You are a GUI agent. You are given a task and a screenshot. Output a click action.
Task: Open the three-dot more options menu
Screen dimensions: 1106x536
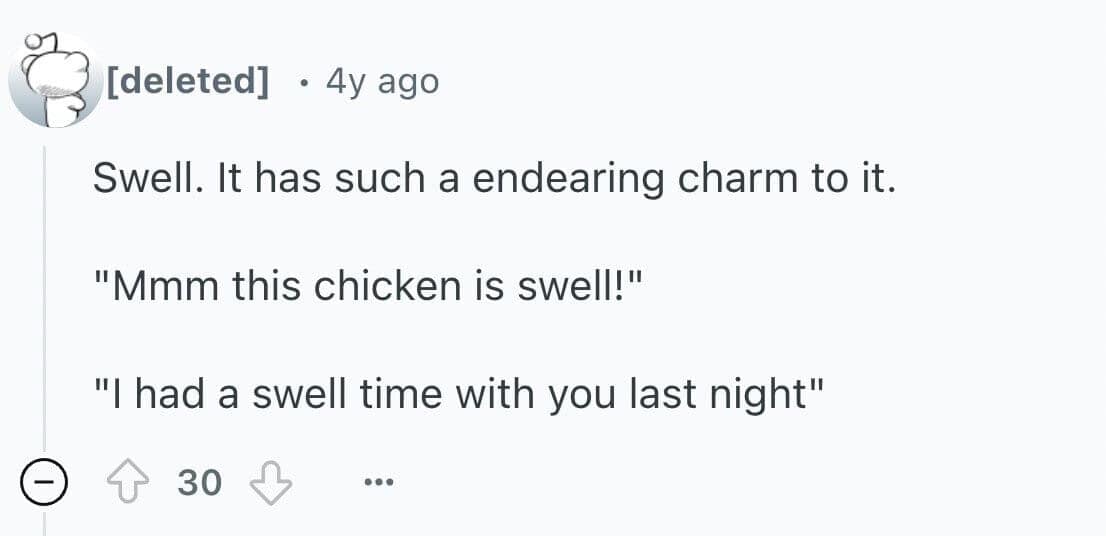coord(379,484)
